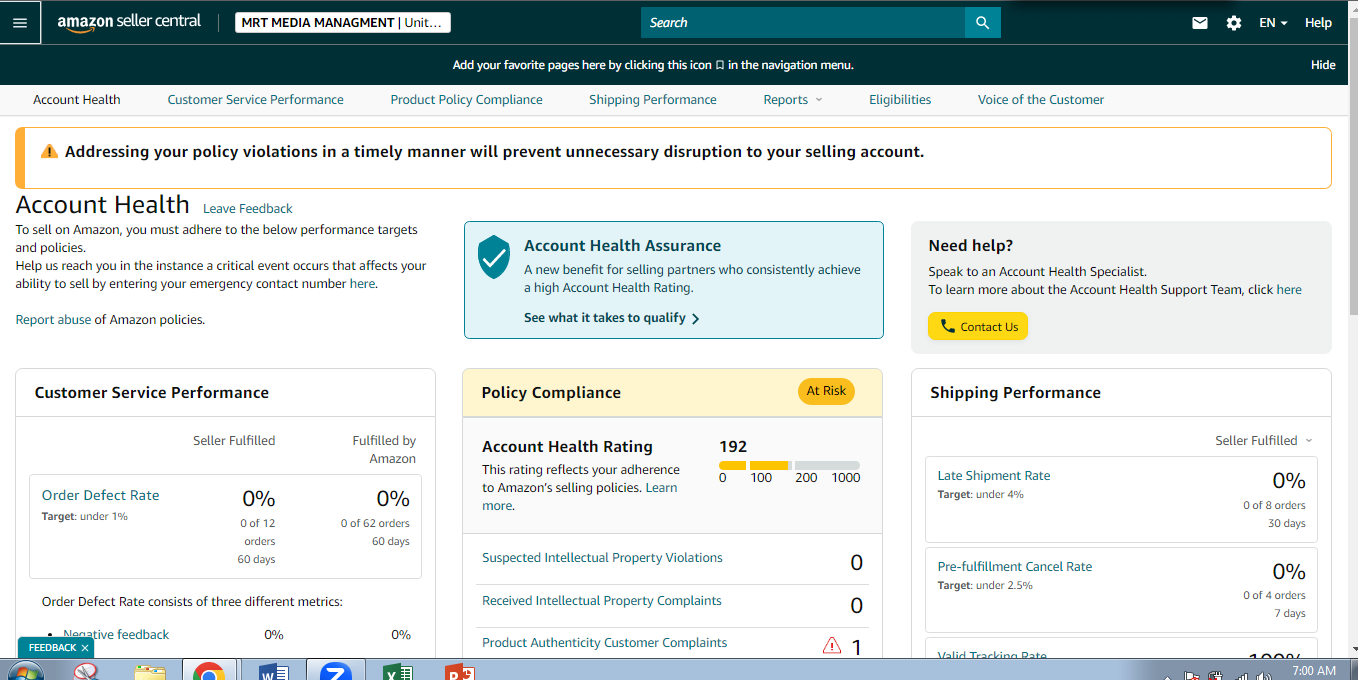Image resolution: width=1358 pixels, height=680 pixels.
Task: Open Zoom from the taskbar
Action: (x=335, y=672)
